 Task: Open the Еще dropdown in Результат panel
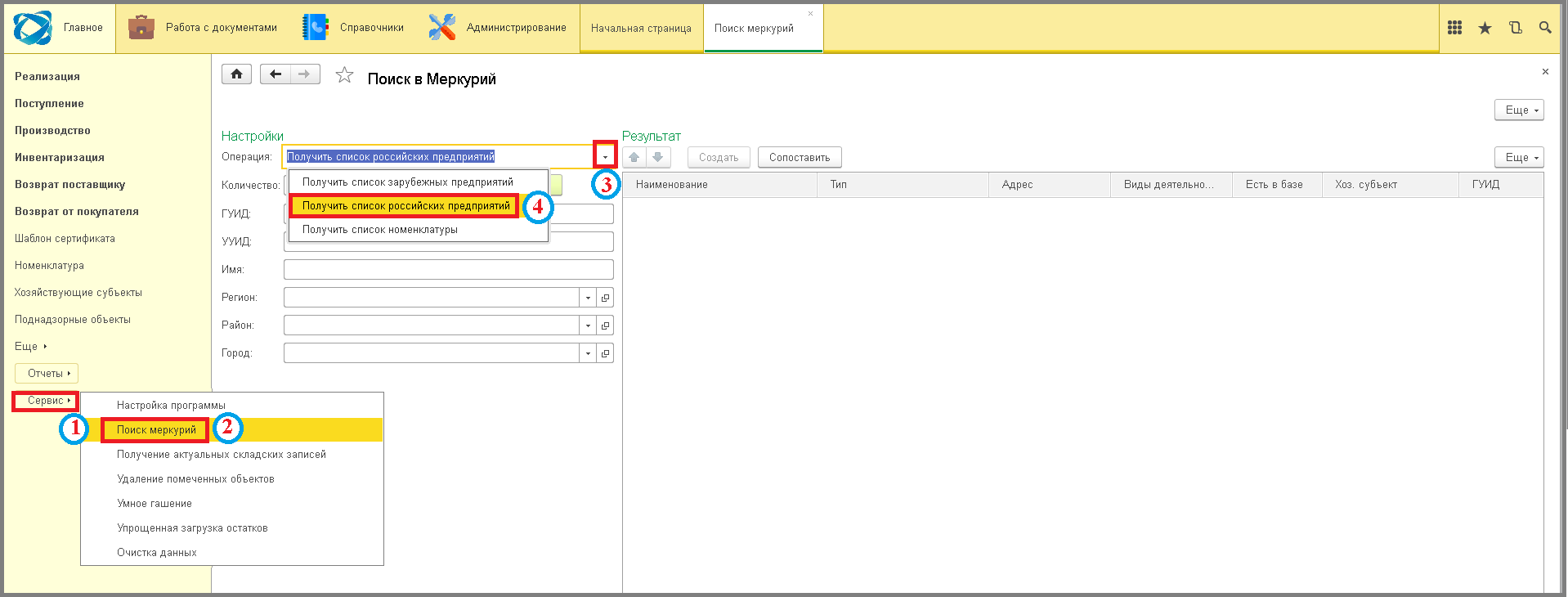pos(1519,157)
